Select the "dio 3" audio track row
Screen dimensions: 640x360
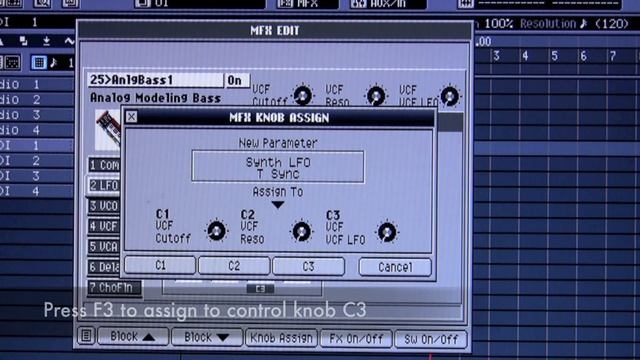click(x=37, y=115)
